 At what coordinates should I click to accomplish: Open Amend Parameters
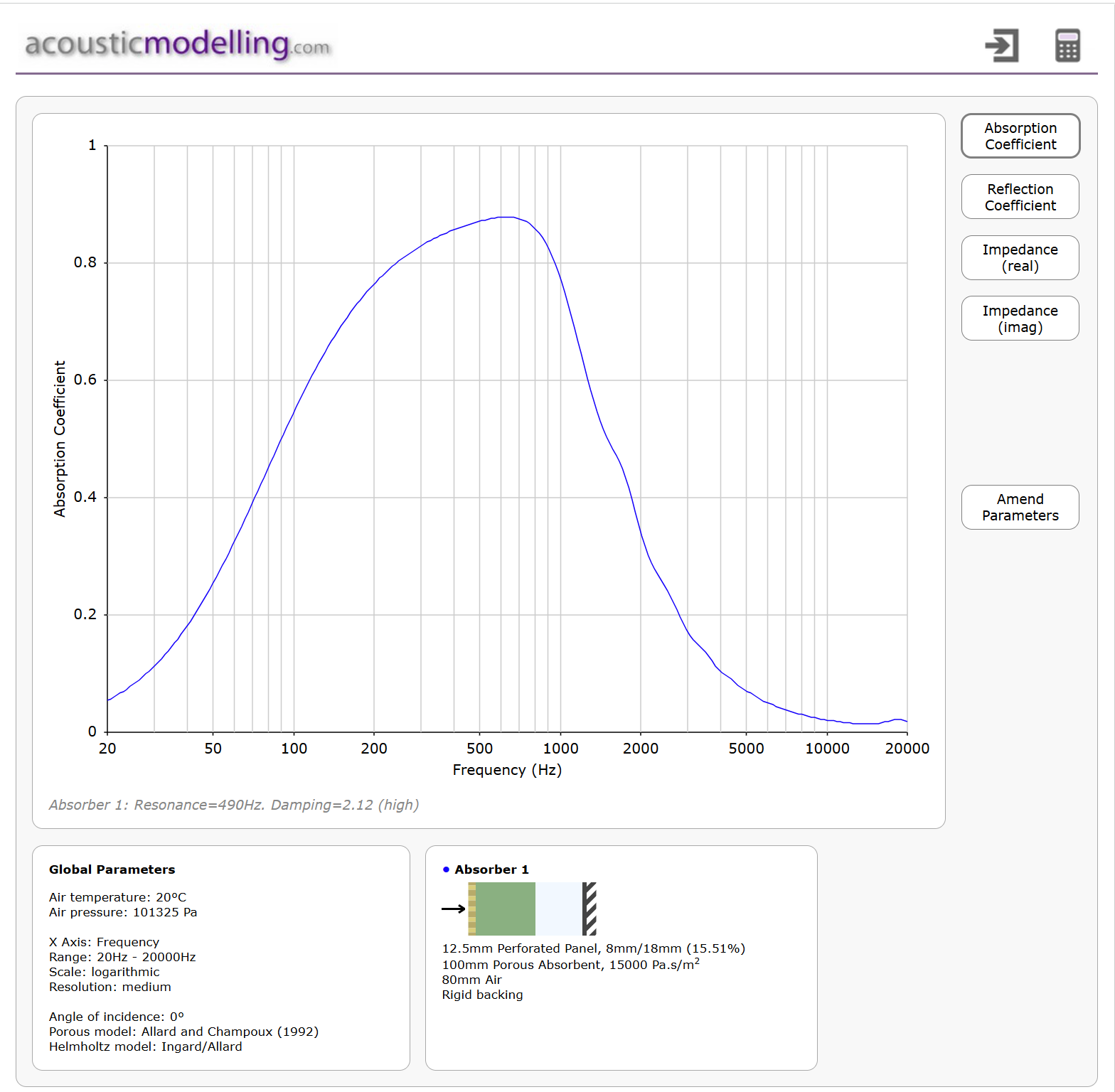point(1020,507)
